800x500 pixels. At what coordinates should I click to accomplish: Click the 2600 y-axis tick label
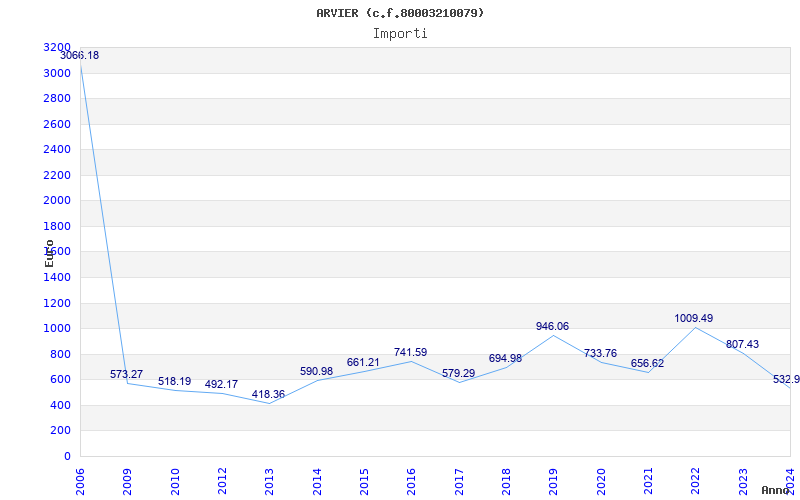pyautogui.click(x=57, y=124)
